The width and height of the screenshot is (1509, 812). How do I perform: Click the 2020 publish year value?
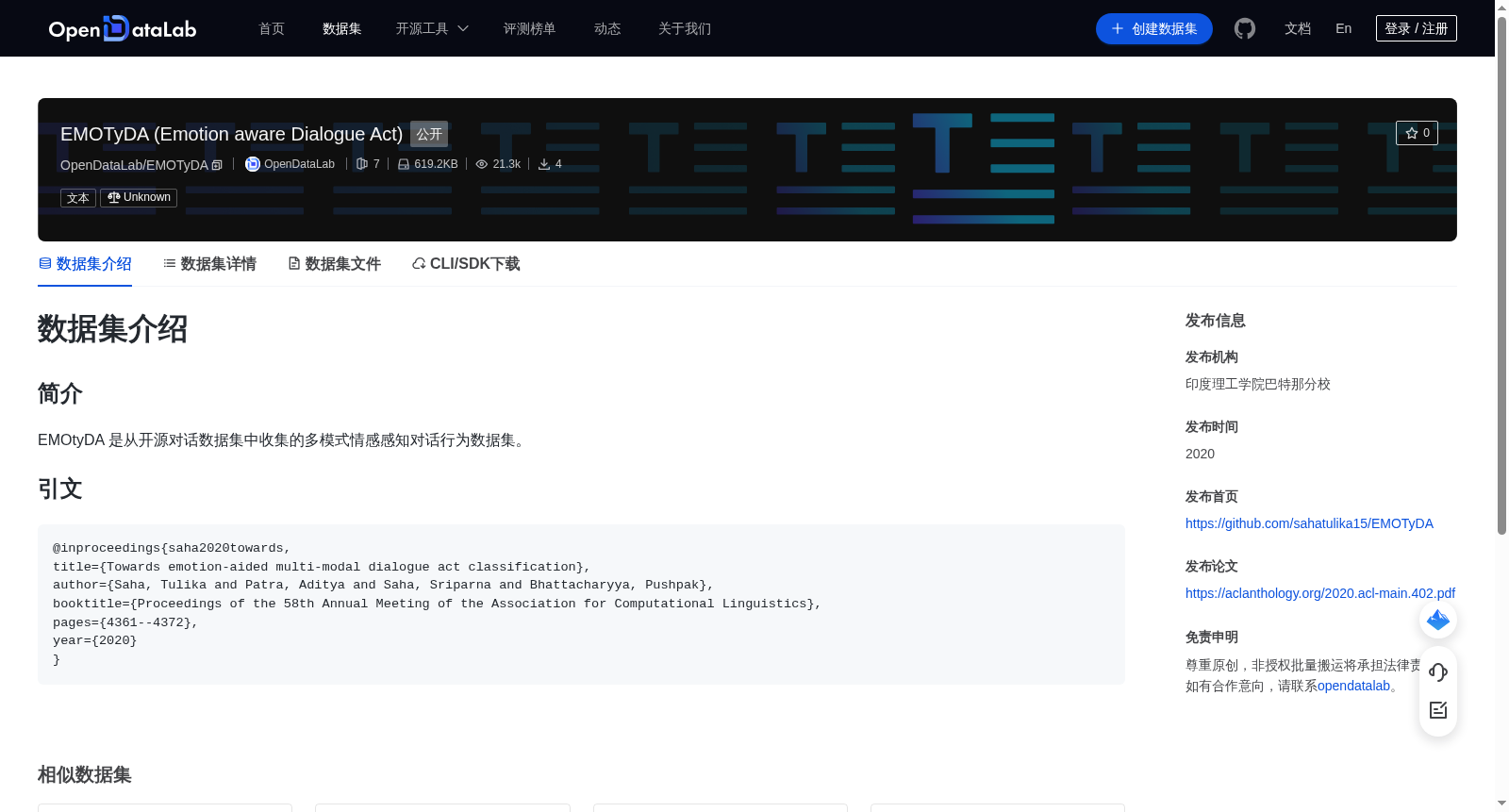tap(1200, 454)
